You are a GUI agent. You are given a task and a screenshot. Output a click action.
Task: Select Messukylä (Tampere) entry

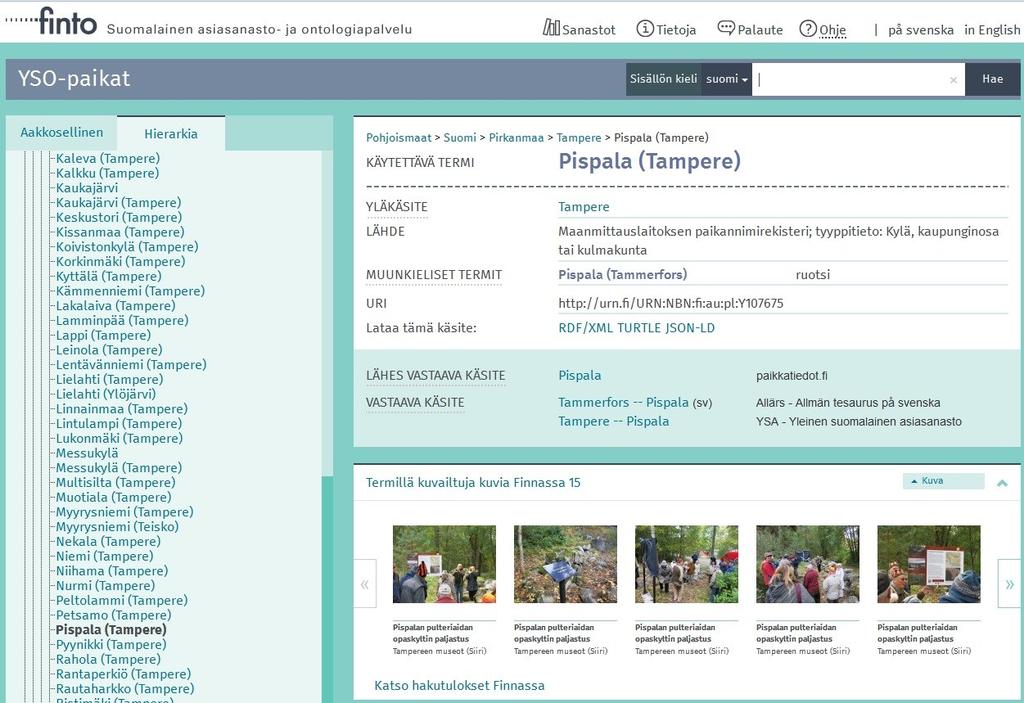pos(119,468)
